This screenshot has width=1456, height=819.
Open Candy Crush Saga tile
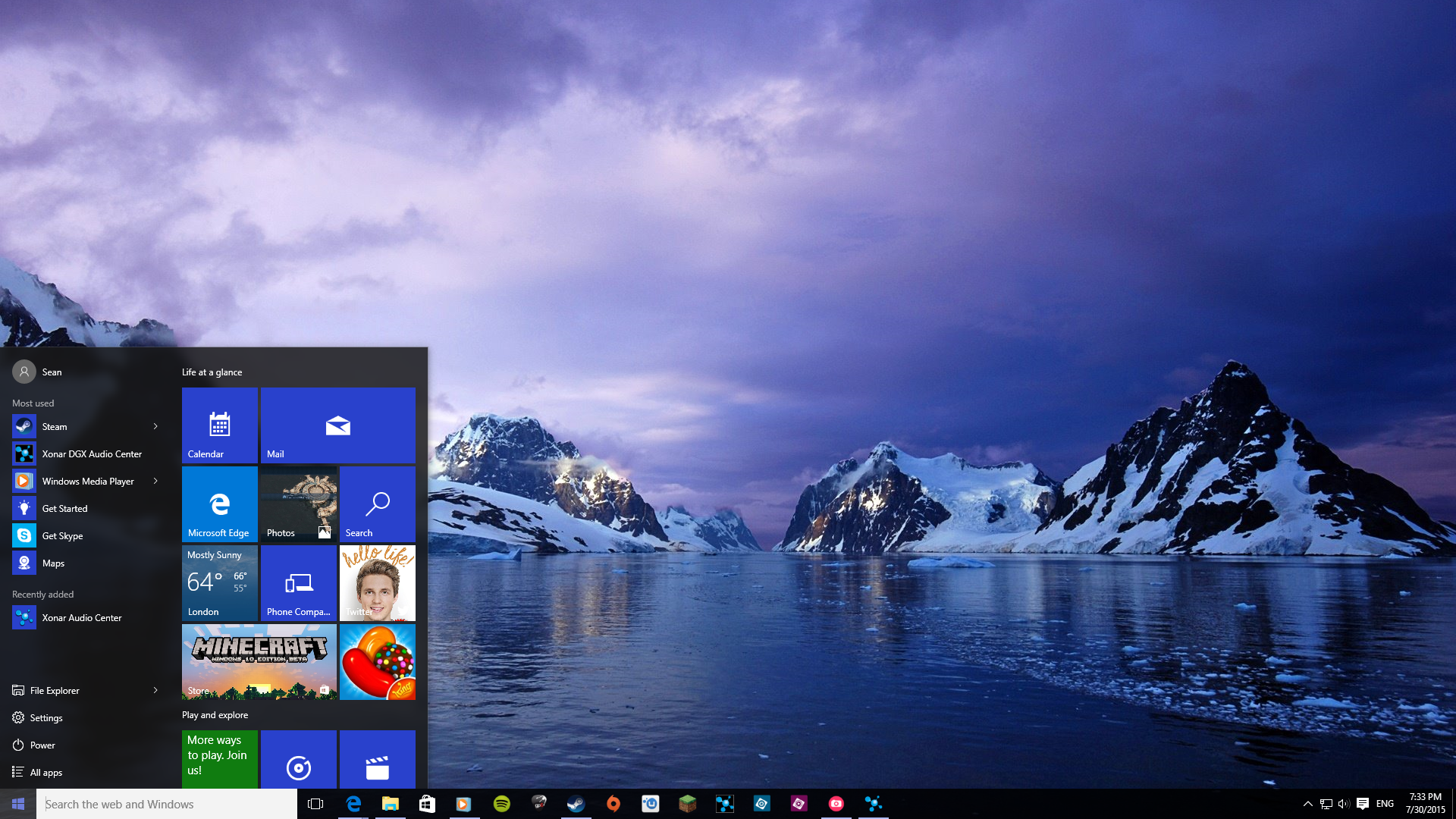pos(377,661)
